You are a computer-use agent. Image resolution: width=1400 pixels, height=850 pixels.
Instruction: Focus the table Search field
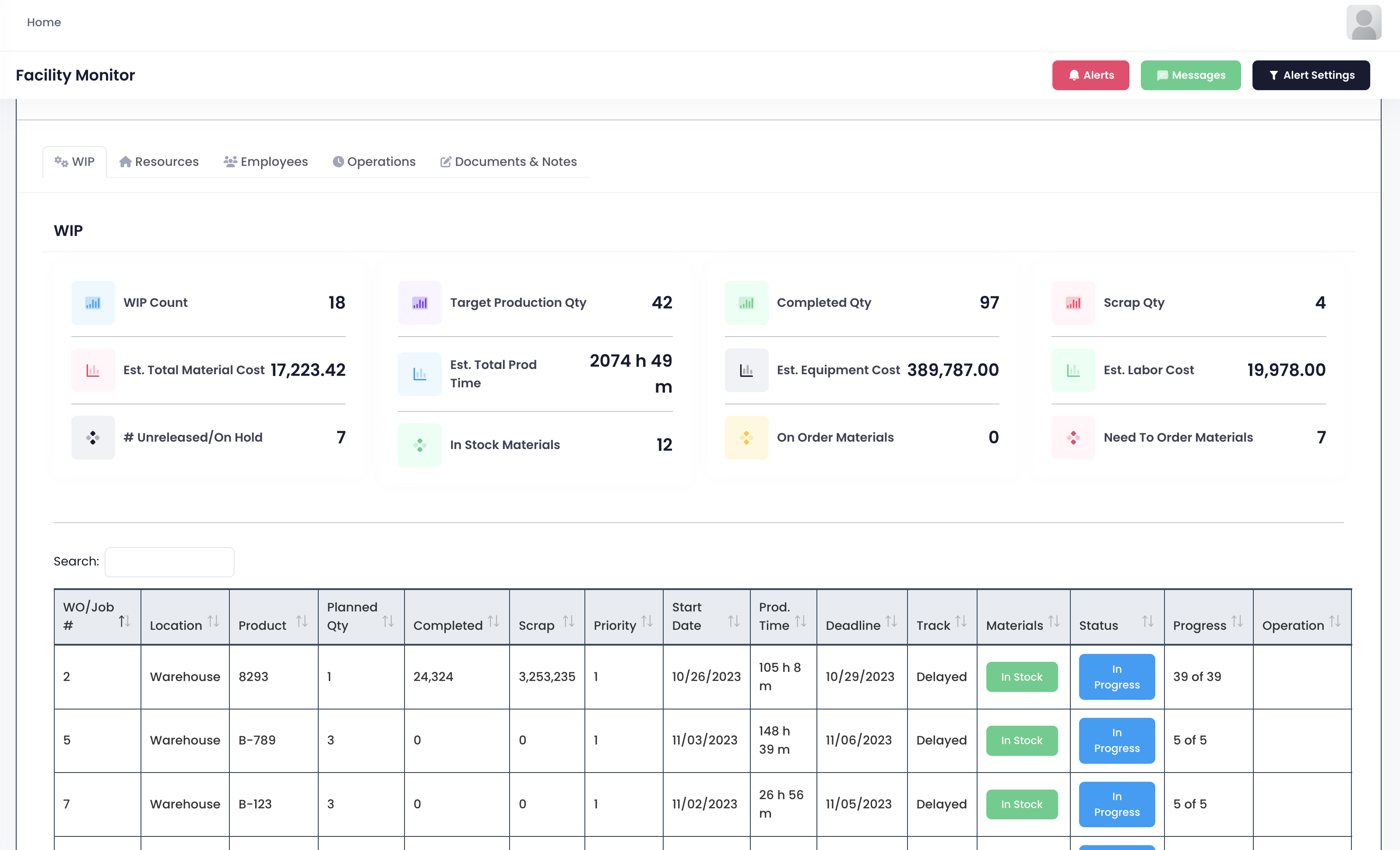(x=169, y=562)
